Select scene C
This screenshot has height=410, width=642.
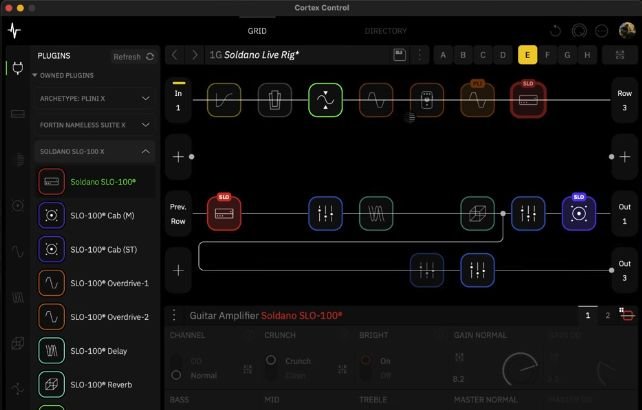483,55
